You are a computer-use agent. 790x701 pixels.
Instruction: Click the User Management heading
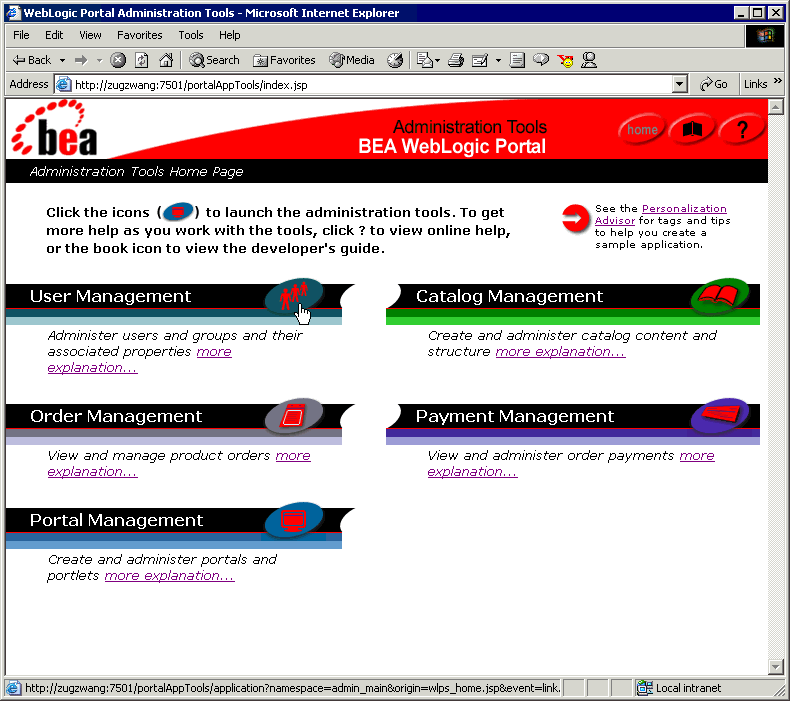coord(110,296)
